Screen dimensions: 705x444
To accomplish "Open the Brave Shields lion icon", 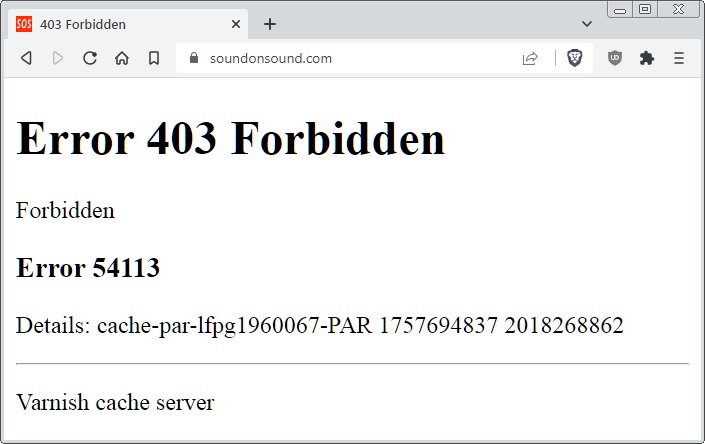I will pyautogui.click(x=575, y=58).
